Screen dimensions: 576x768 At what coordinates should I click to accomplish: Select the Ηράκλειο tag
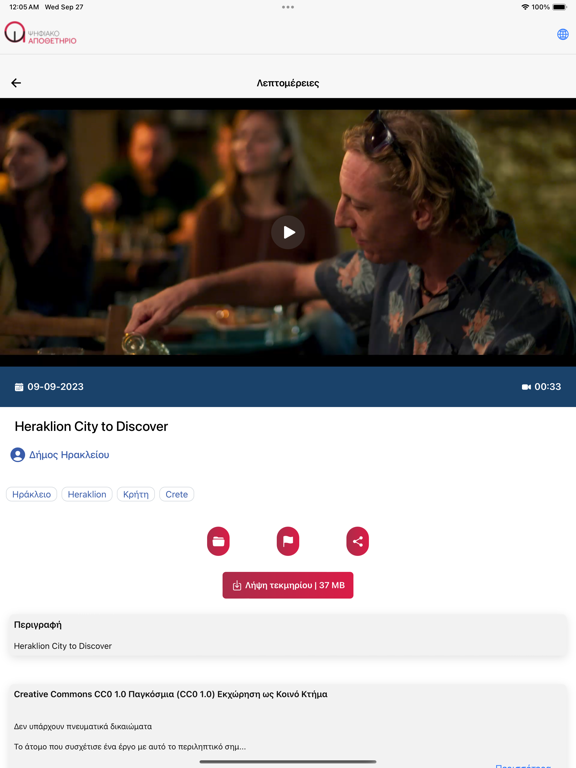[31, 494]
